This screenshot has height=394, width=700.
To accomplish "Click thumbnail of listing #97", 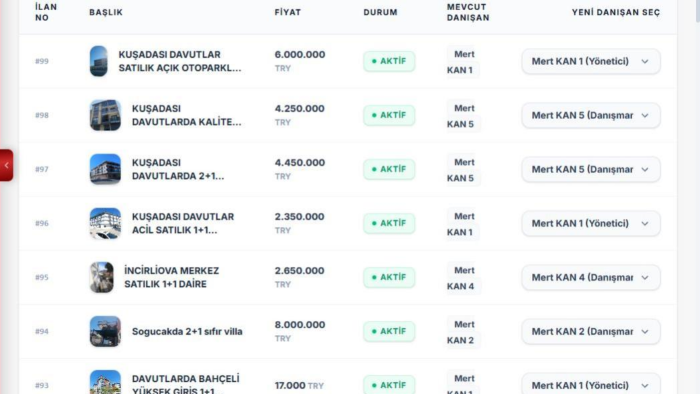I will (105, 169).
